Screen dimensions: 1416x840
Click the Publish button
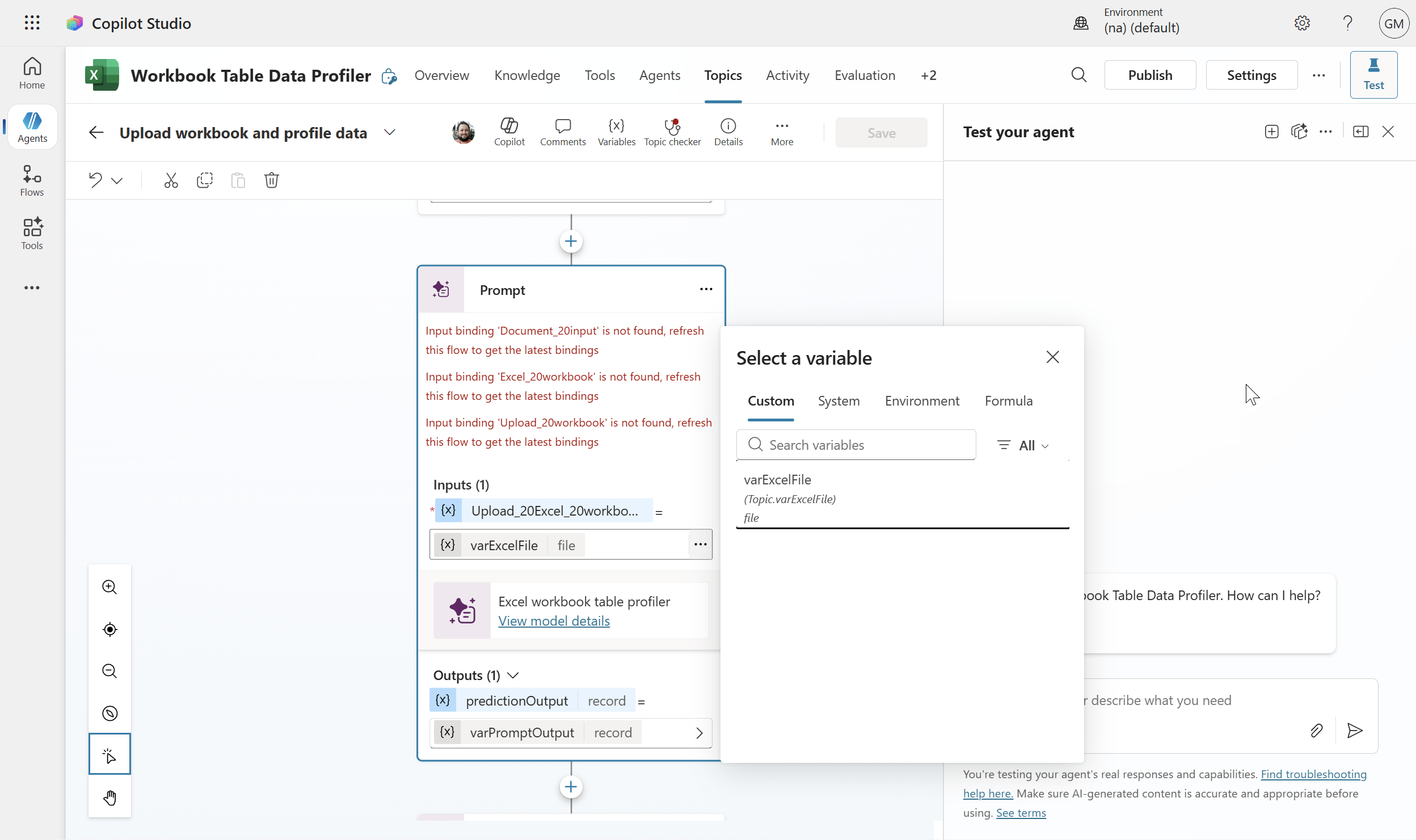[1150, 75]
